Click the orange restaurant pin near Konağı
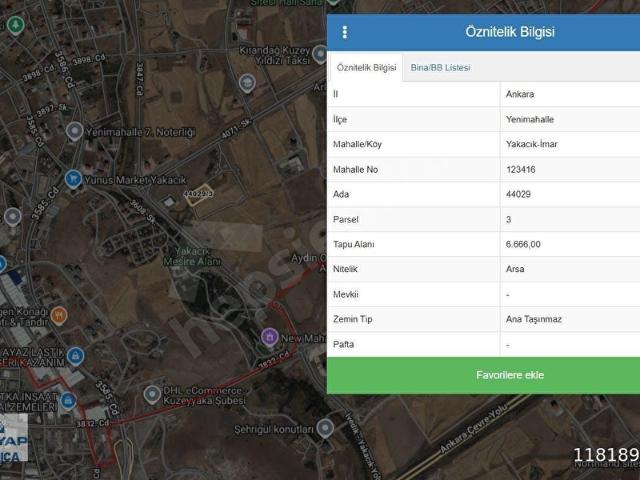 pyautogui.click(x=59, y=316)
